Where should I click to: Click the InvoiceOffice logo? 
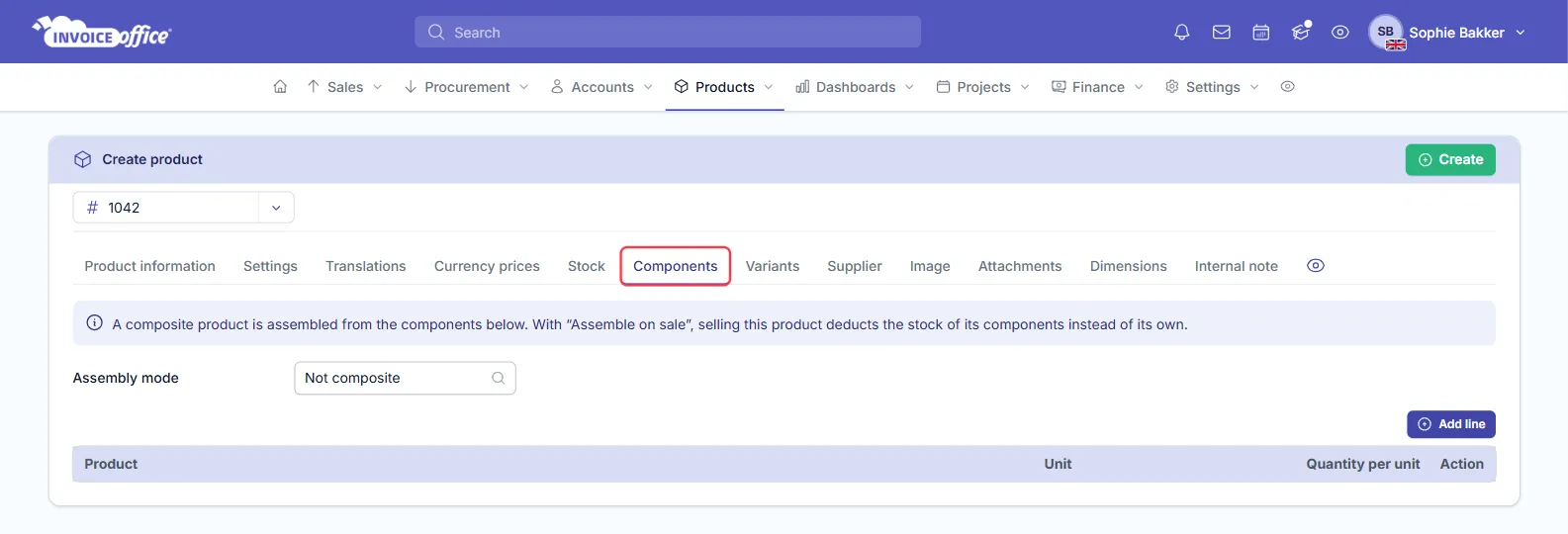click(x=102, y=33)
